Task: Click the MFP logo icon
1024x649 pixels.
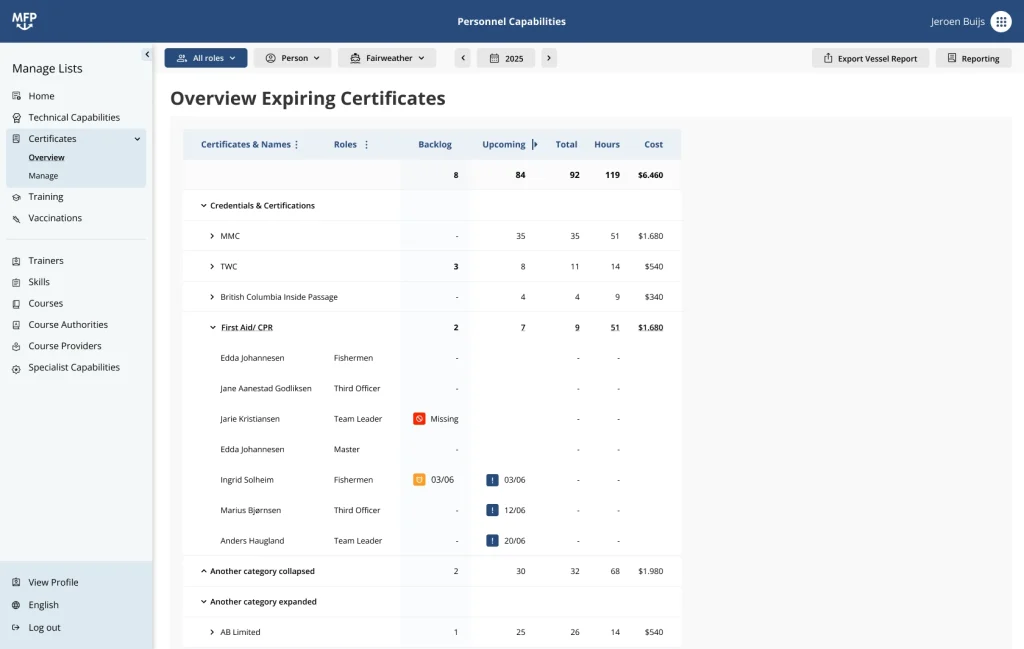Action: point(24,21)
